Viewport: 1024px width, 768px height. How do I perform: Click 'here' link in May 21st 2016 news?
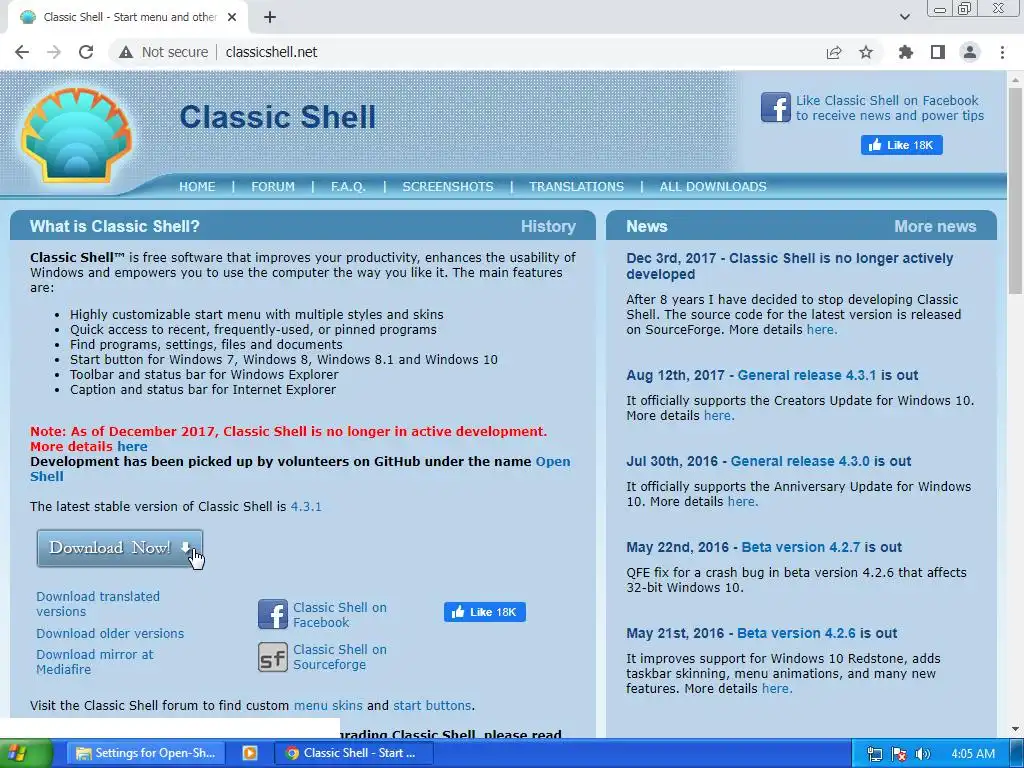tap(776, 689)
